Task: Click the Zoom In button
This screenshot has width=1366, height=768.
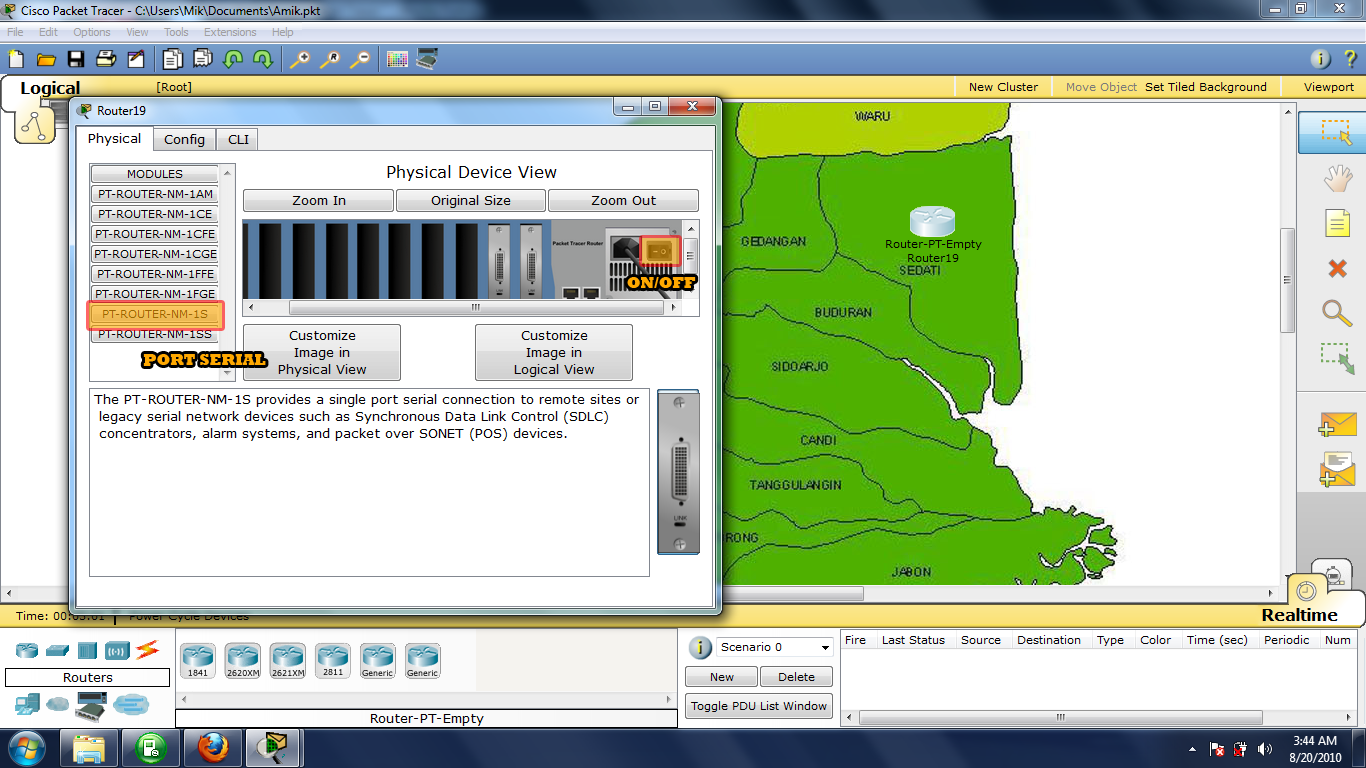Action: [319, 200]
